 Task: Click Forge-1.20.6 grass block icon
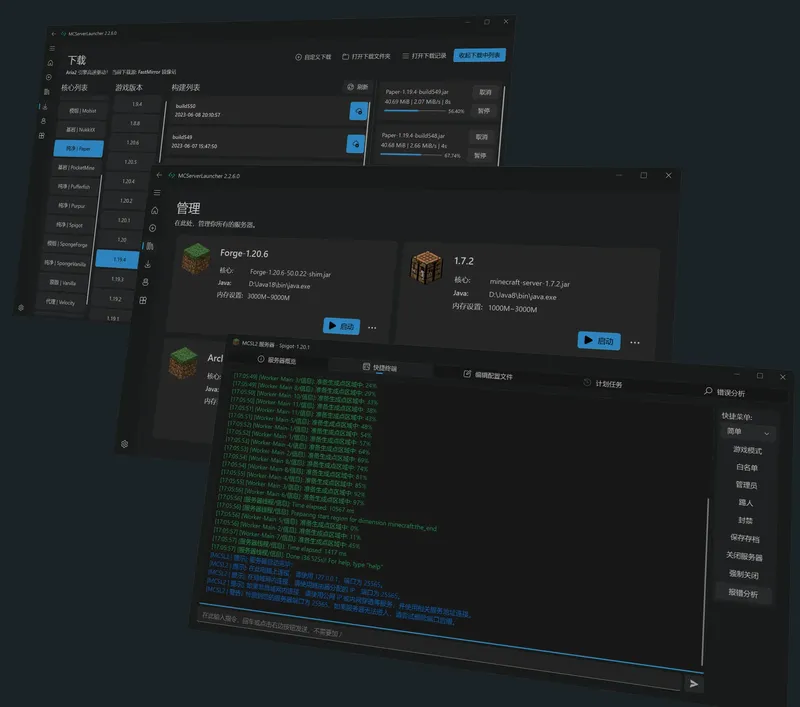click(x=196, y=259)
